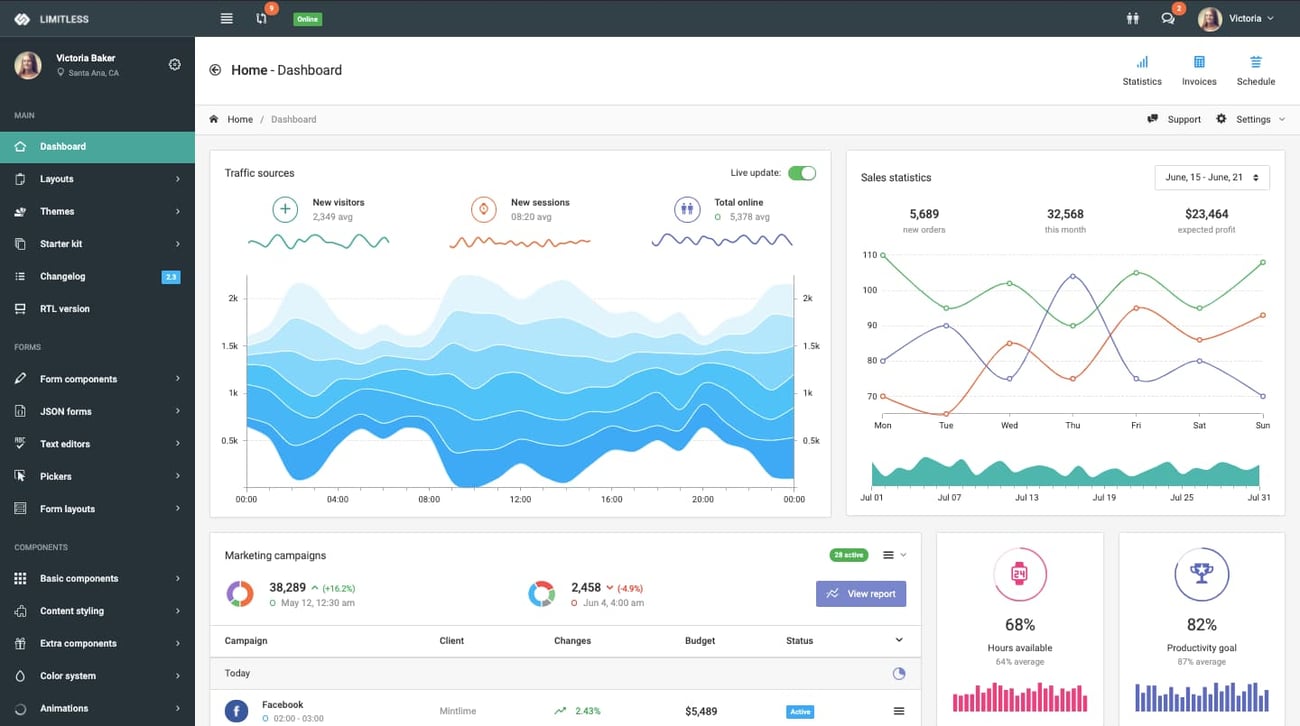This screenshot has width=1300, height=726.
Task: Open the date range selector June 15 - June 21
Action: click(1211, 177)
